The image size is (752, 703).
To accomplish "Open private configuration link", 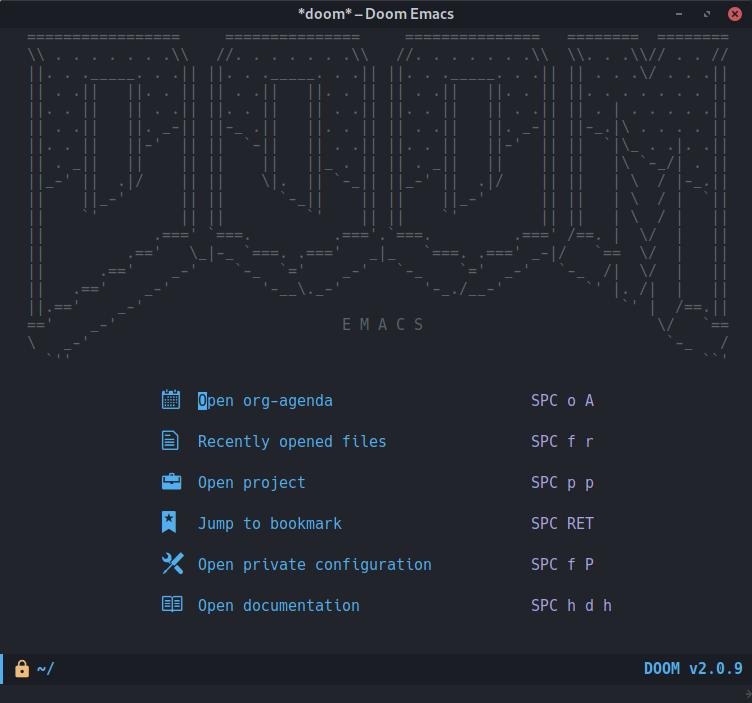I will coord(315,564).
